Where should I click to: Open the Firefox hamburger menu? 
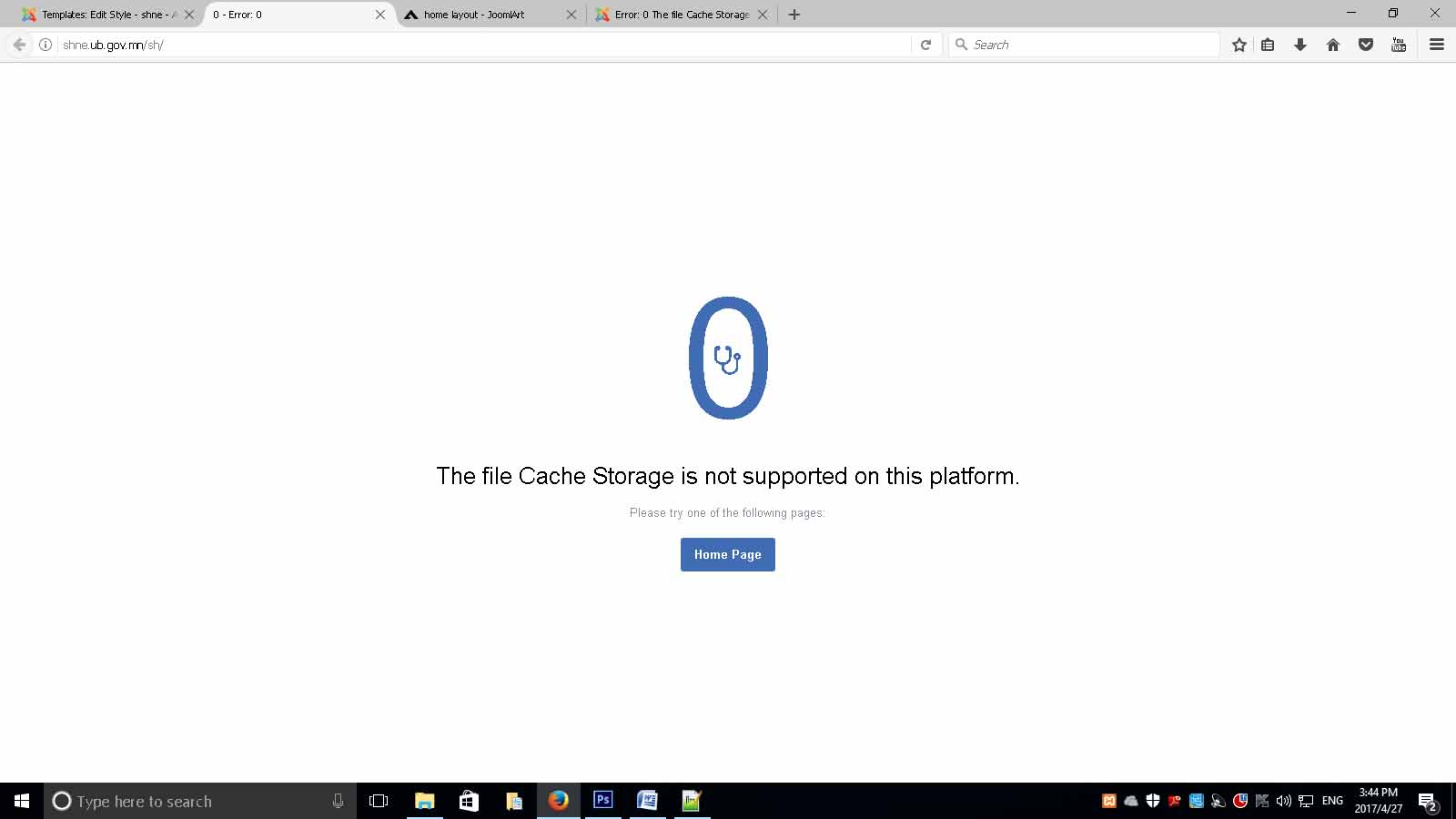(x=1437, y=45)
